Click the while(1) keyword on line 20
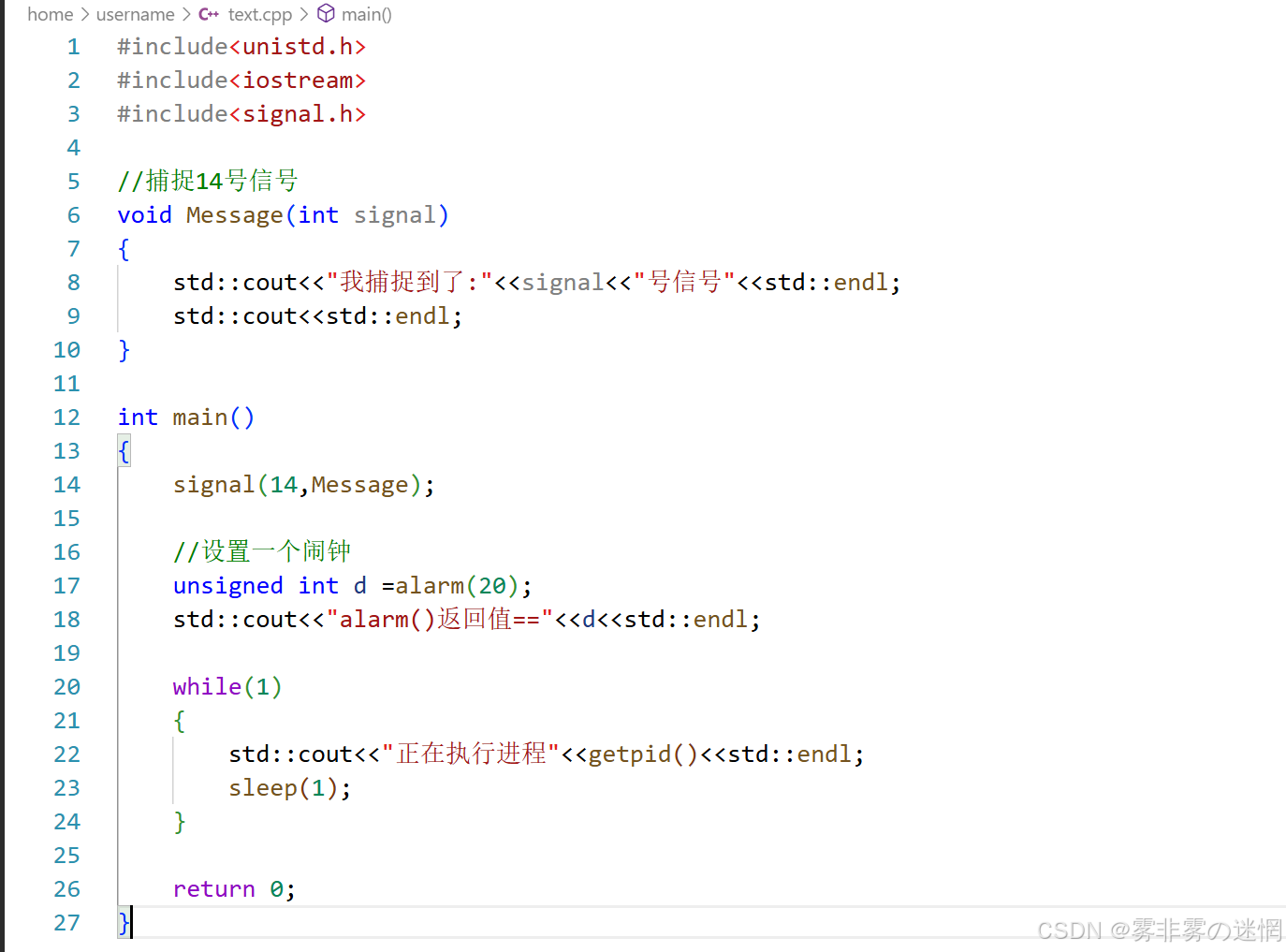 click(x=207, y=686)
